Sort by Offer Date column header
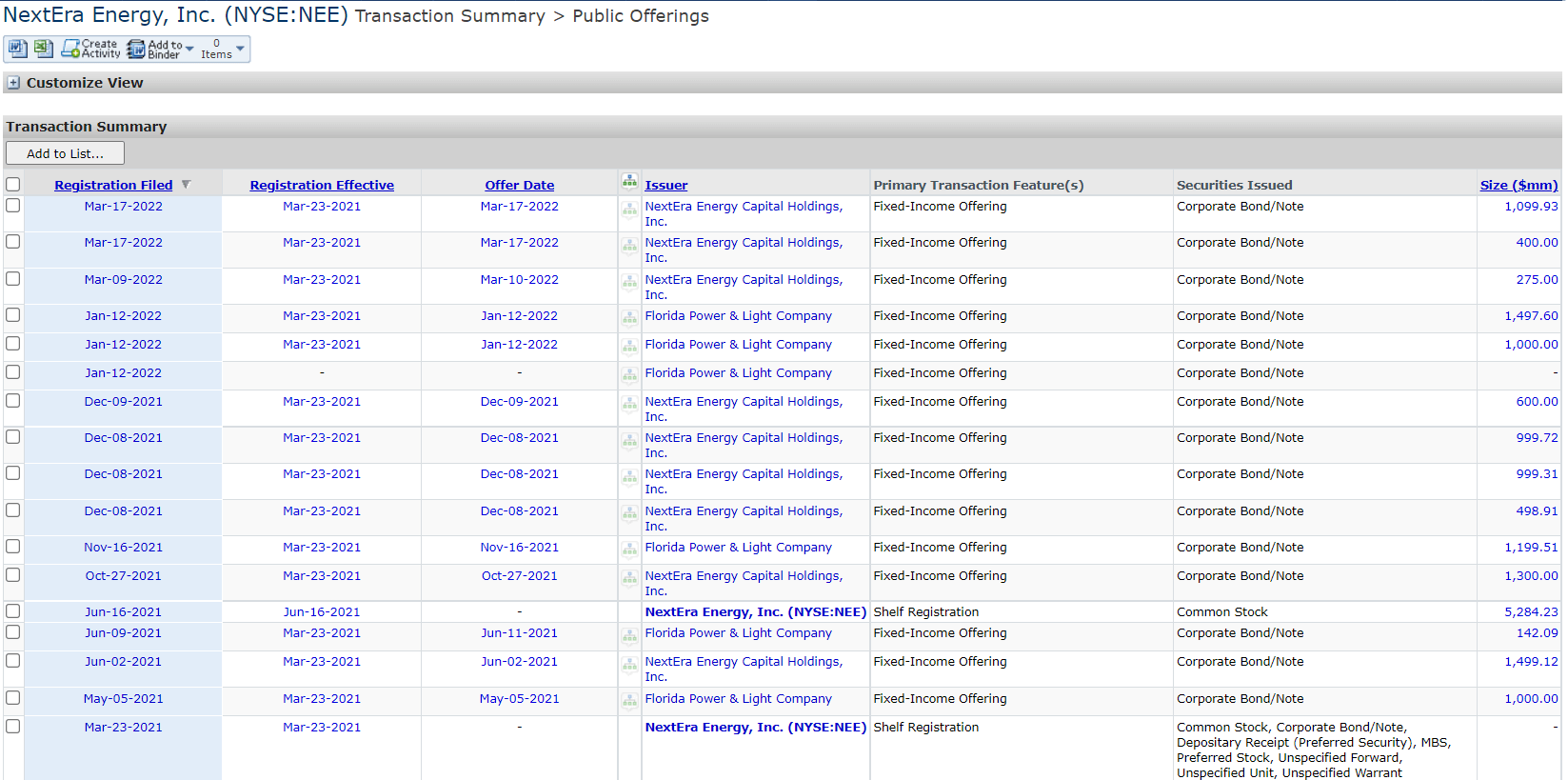 coord(519,185)
